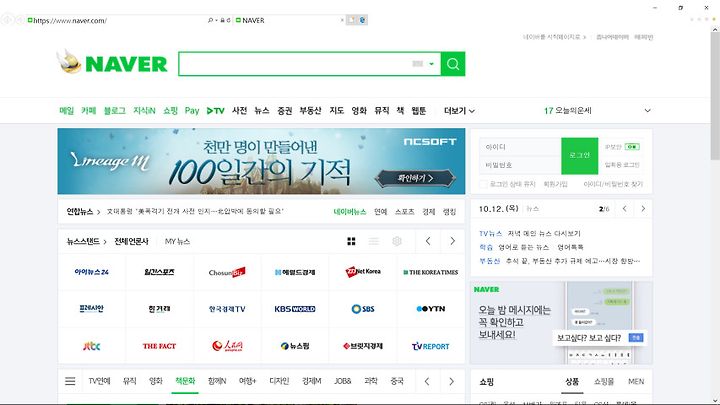Open the topic list hamburger menu
Image resolution: width=720 pixels, height=405 pixels.
point(70,381)
